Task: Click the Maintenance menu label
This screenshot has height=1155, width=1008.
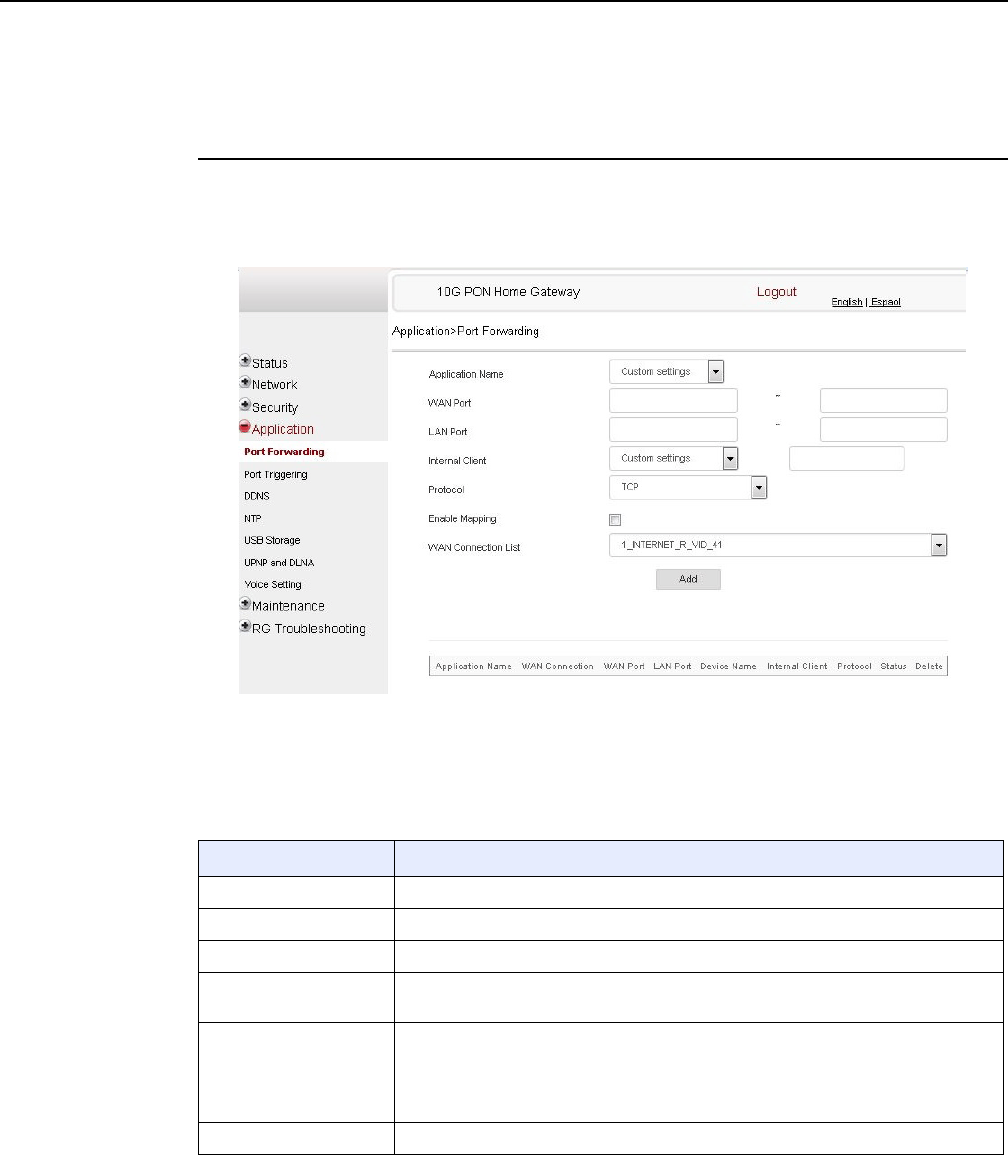Action: point(288,606)
